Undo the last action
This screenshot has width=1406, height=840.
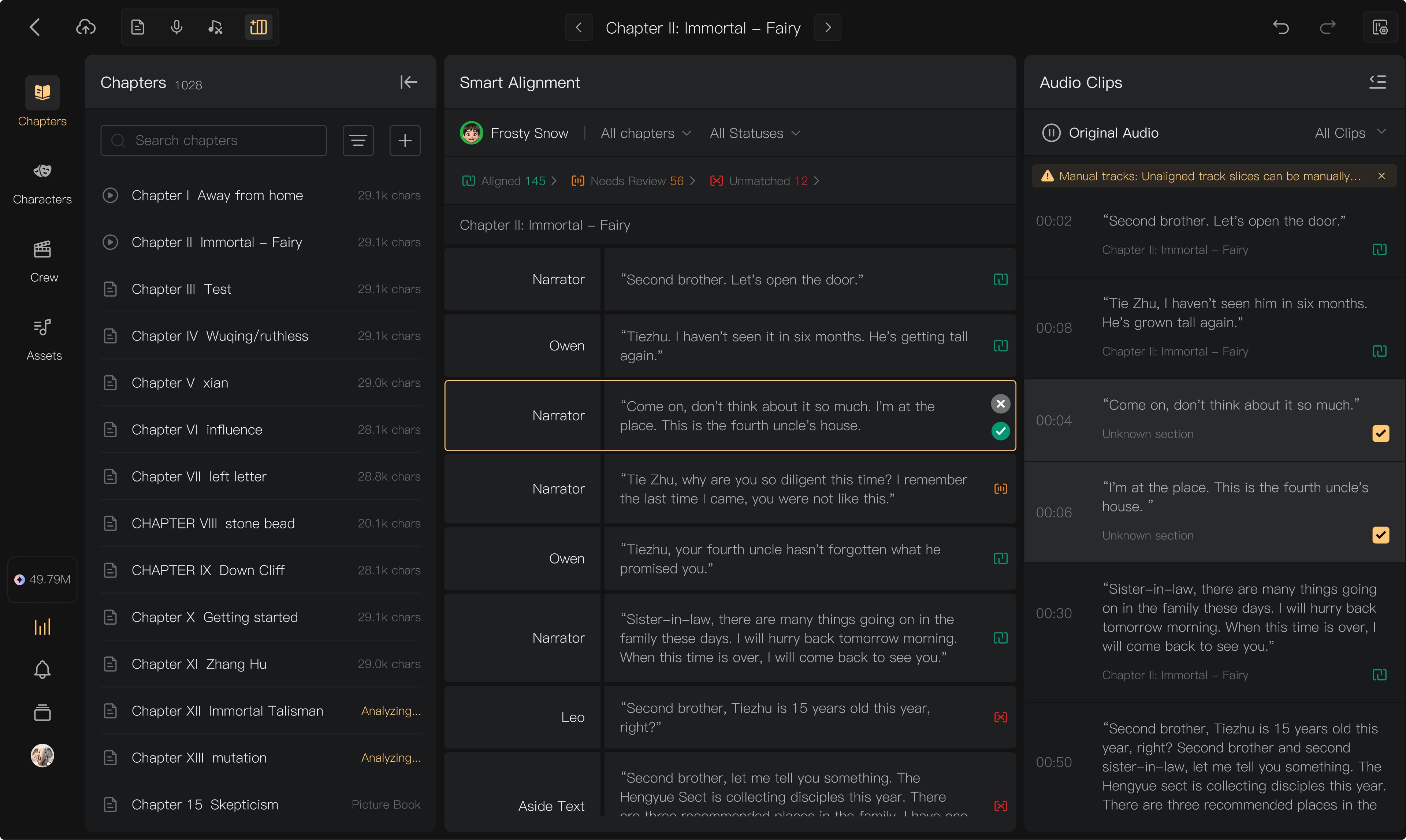(x=1281, y=27)
